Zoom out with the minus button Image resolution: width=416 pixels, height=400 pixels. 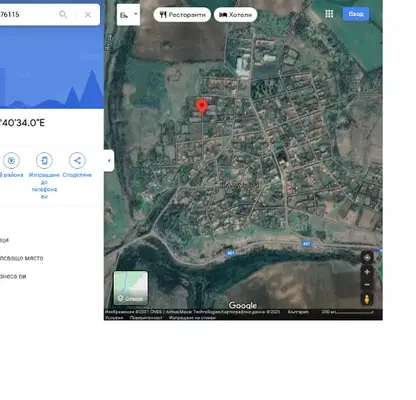point(367,285)
